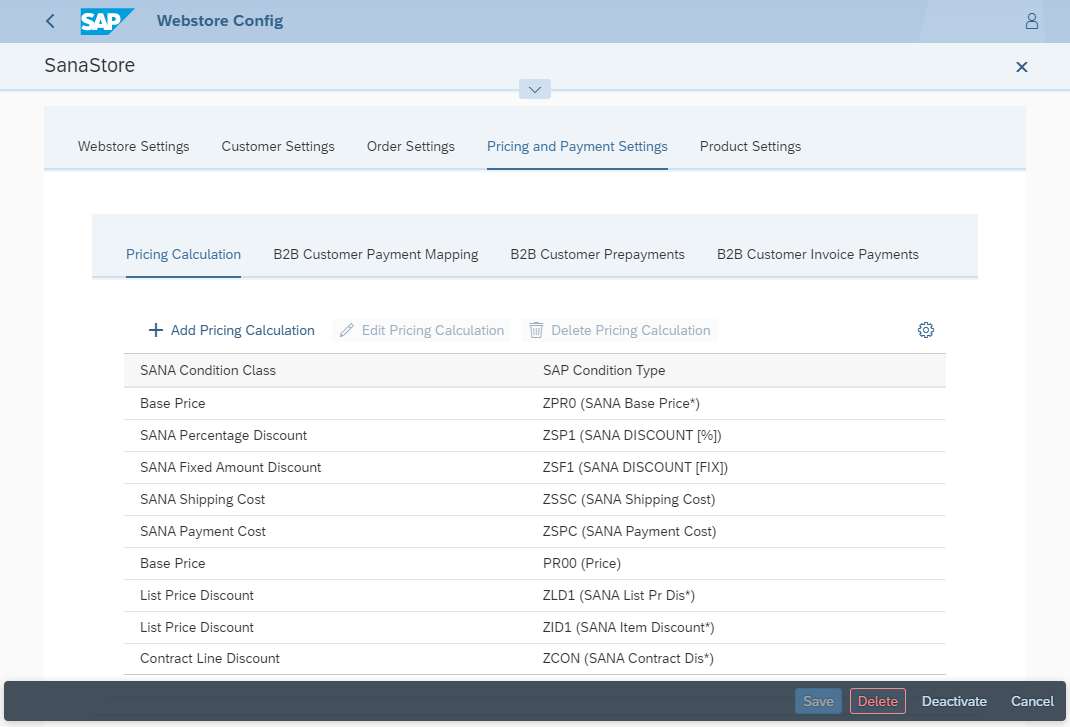Click the Add Pricing Calculation button
This screenshot has height=727, width=1070.
(x=231, y=330)
